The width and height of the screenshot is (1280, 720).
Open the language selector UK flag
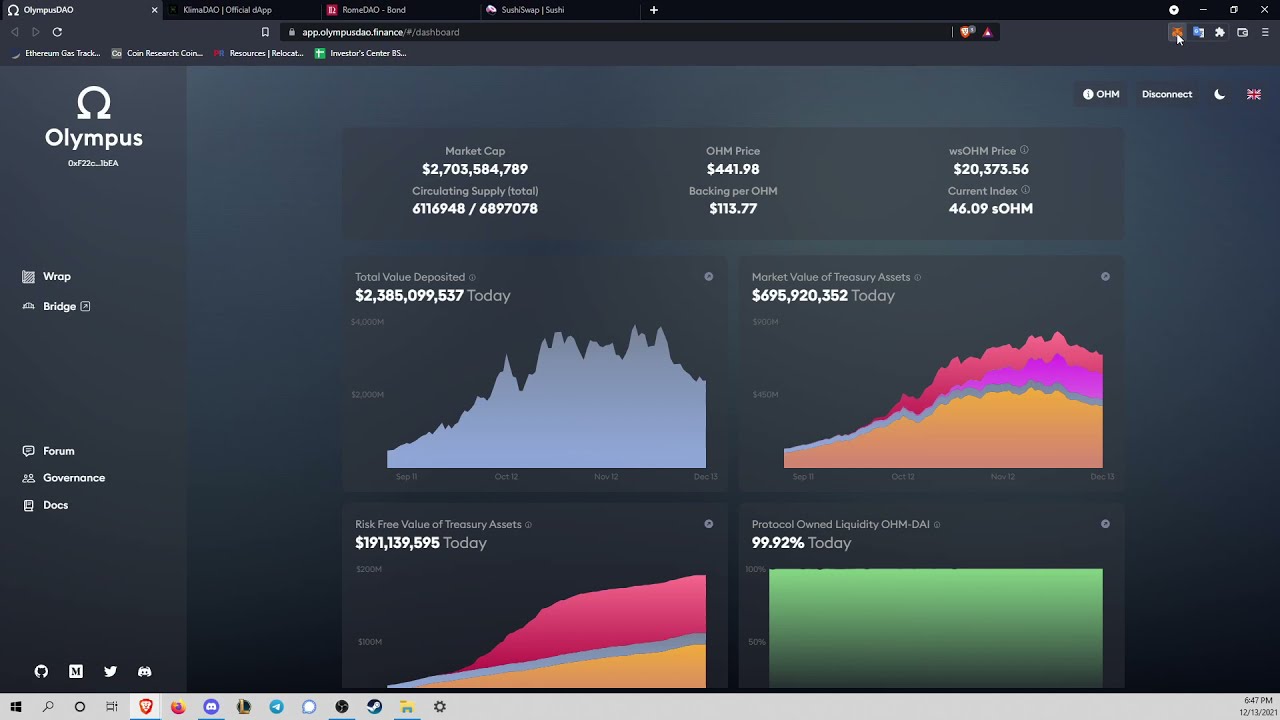(x=1253, y=94)
